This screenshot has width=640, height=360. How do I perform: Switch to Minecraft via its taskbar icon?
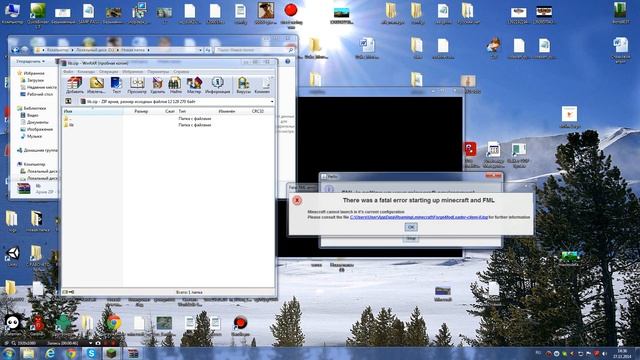pyautogui.click(x=111, y=353)
